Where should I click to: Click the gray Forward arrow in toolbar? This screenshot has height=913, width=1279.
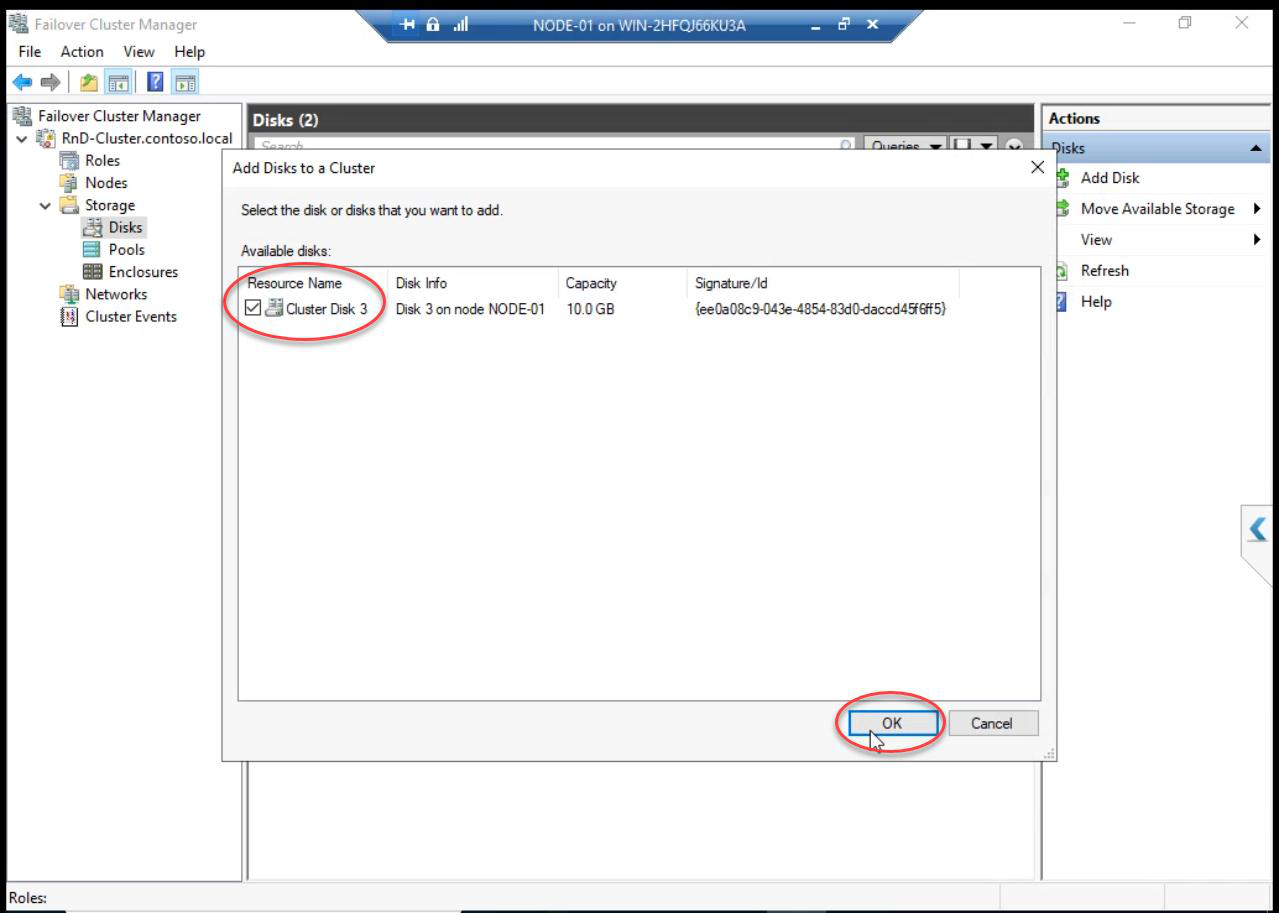(50, 82)
